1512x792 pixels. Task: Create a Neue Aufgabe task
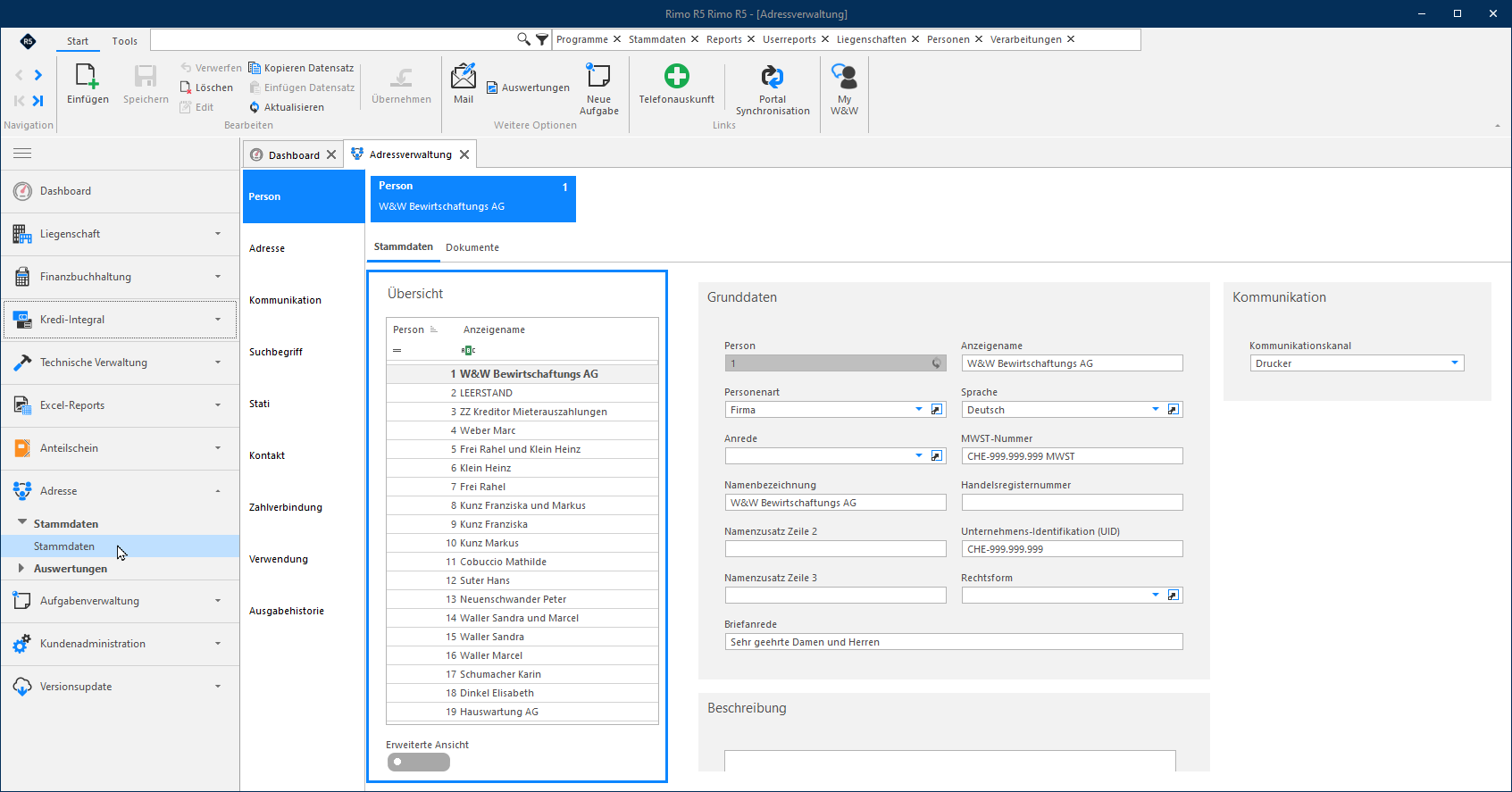coord(598,89)
